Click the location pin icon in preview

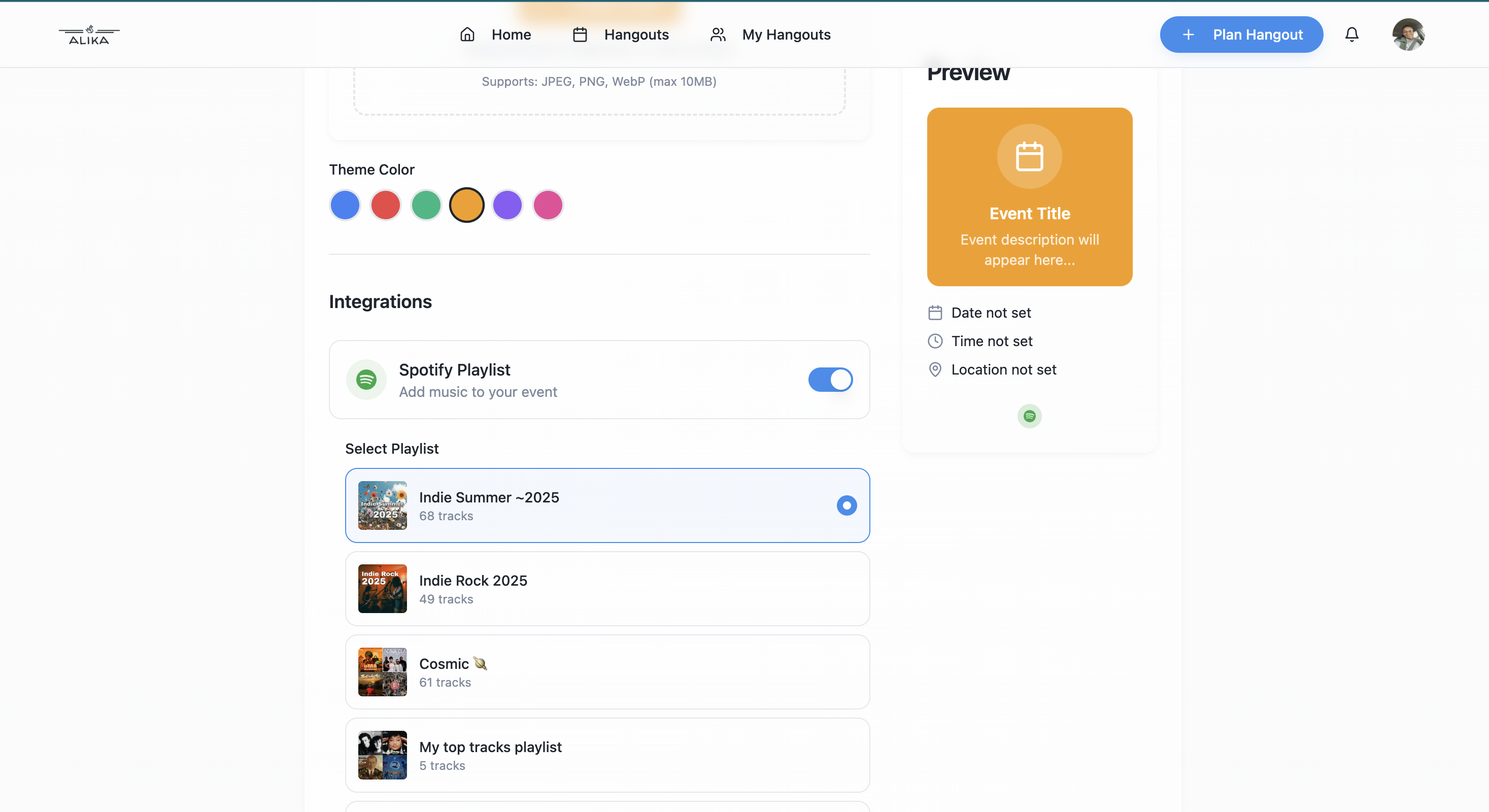click(x=935, y=370)
